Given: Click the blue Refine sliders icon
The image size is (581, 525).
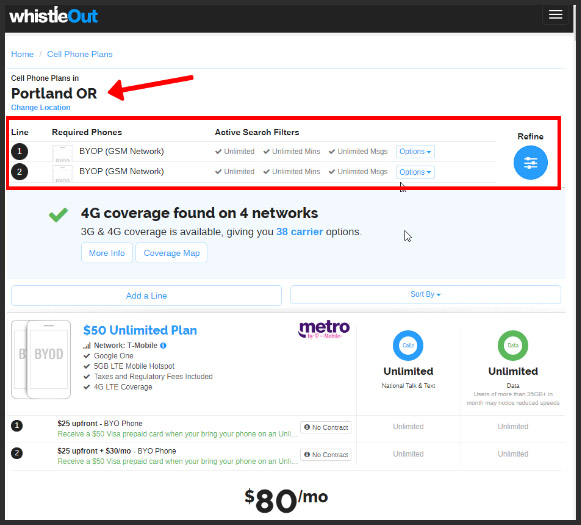Looking at the screenshot, I should tap(530, 162).
